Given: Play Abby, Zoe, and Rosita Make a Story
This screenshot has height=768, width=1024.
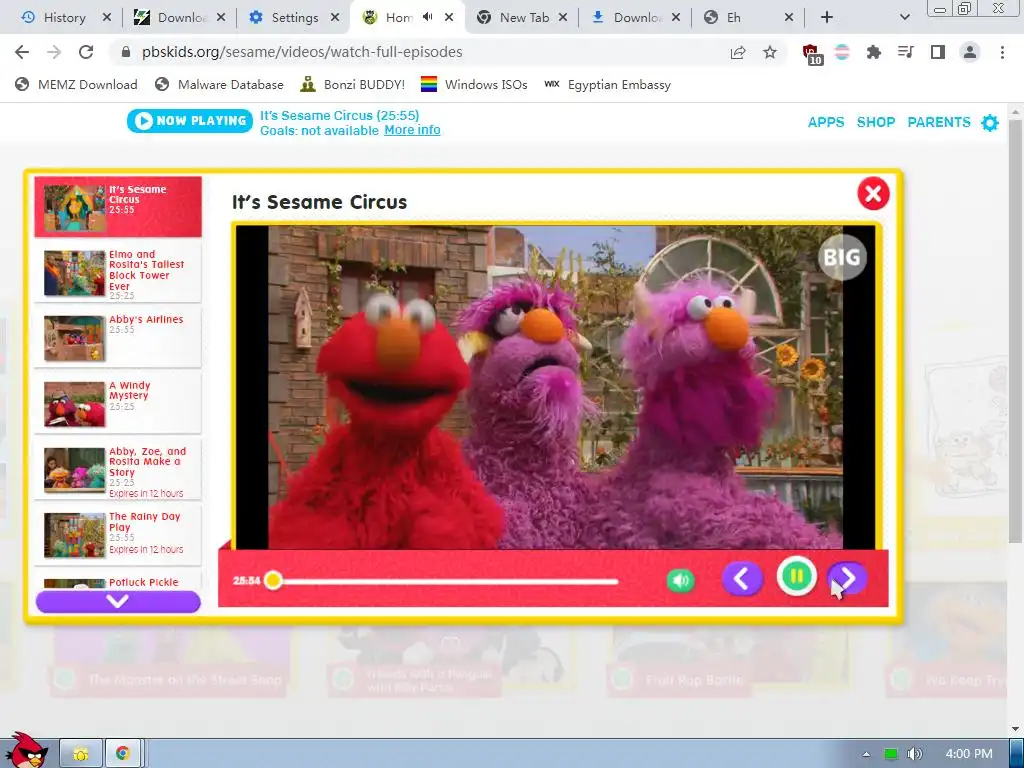Looking at the screenshot, I should point(118,469).
